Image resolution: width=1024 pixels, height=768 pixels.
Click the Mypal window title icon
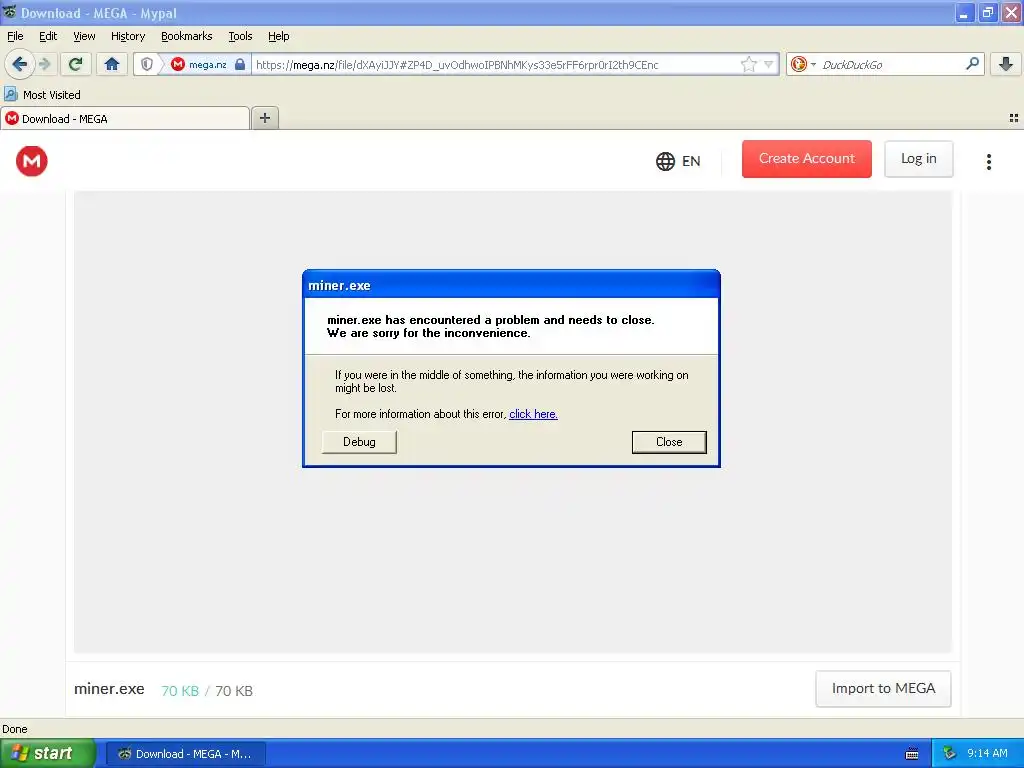point(9,12)
